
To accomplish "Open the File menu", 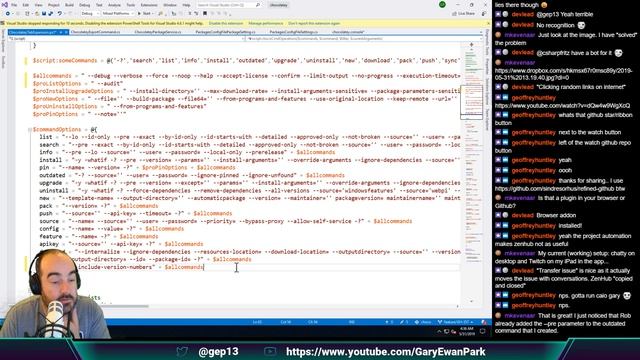I will 14,5.
